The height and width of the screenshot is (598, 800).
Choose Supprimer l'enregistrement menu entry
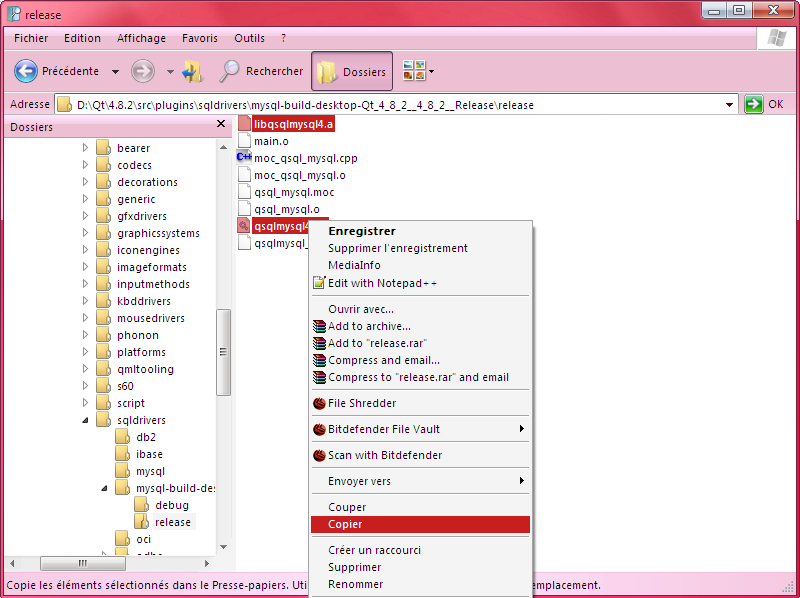point(397,248)
